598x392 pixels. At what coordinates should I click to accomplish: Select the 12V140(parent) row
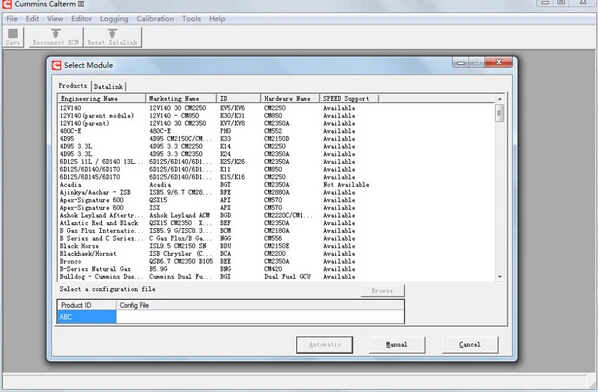point(277,123)
